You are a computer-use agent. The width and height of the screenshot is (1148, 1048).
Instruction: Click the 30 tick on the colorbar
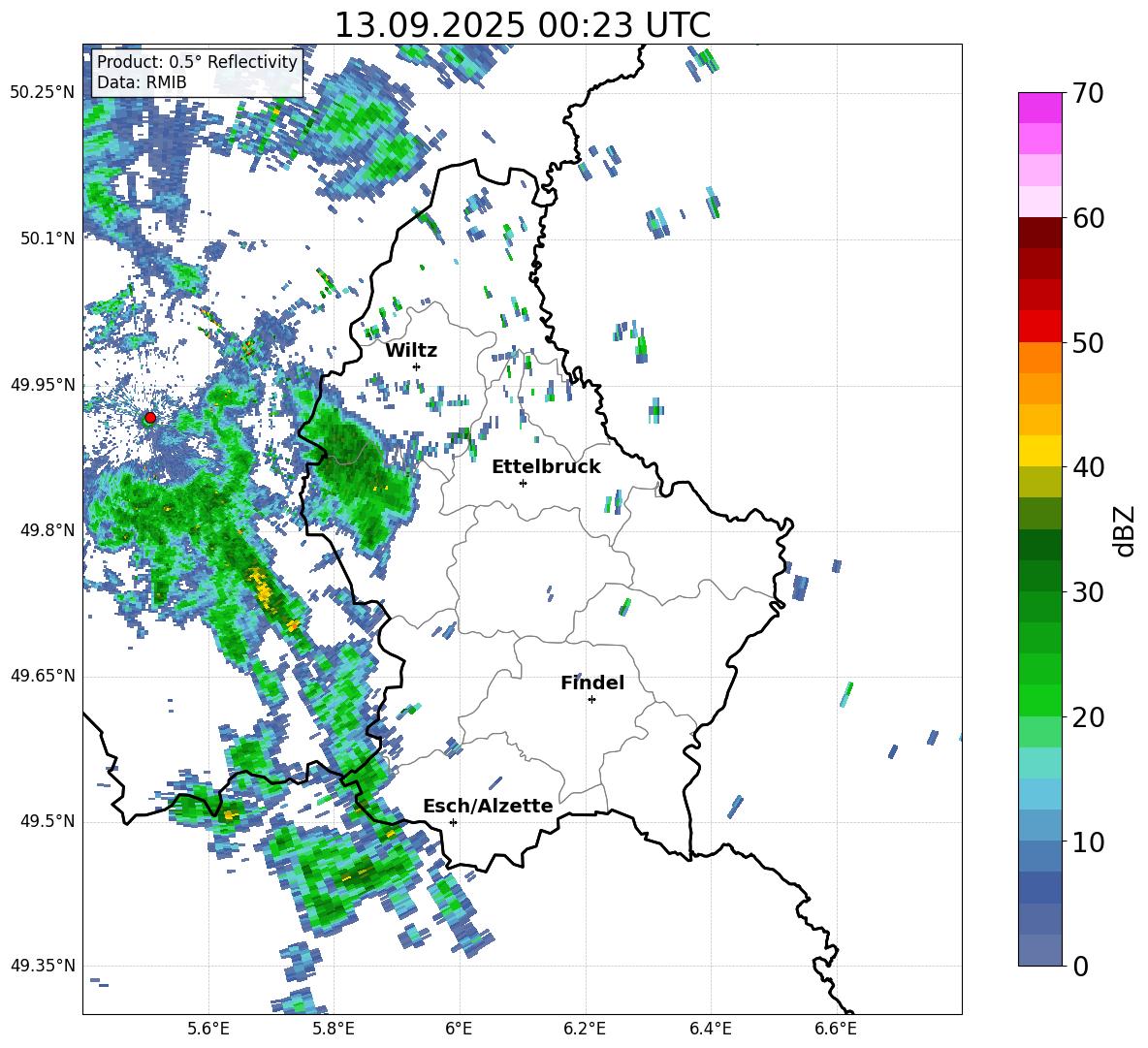[x=1088, y=592]
